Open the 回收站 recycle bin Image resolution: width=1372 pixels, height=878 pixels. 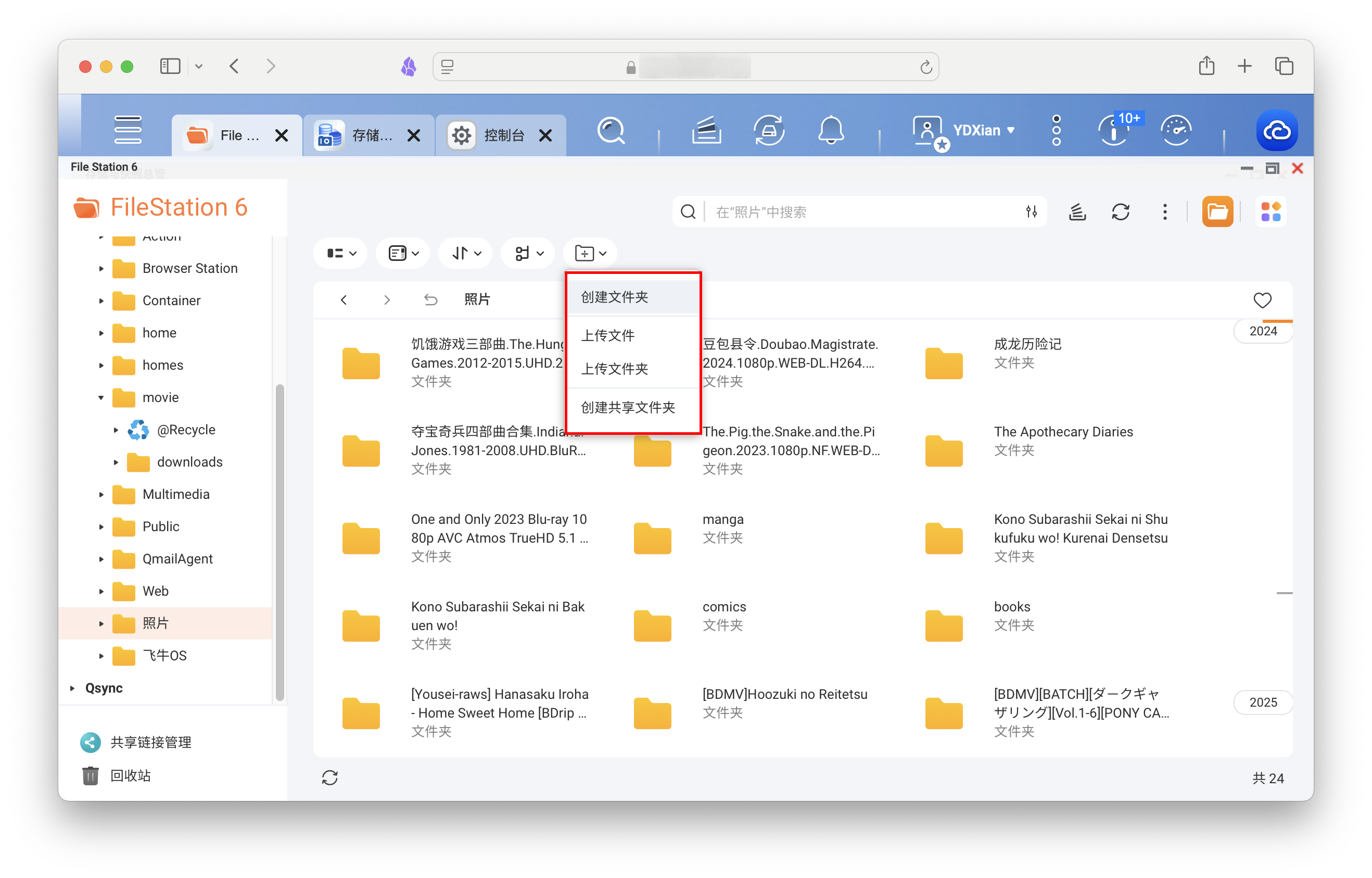116,775
